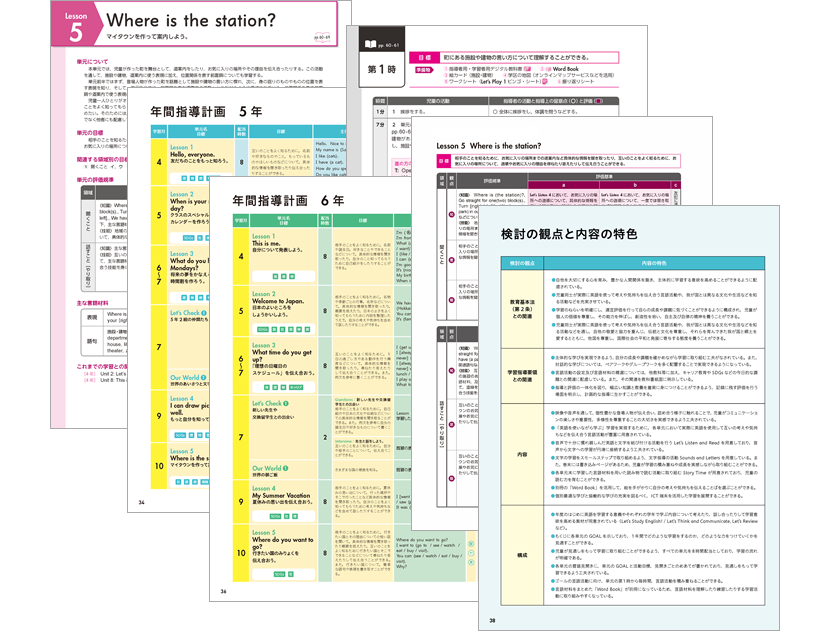Expand the 教育基本法（第2条）との関連 row
829x635 pixels.
click(519, 308)
